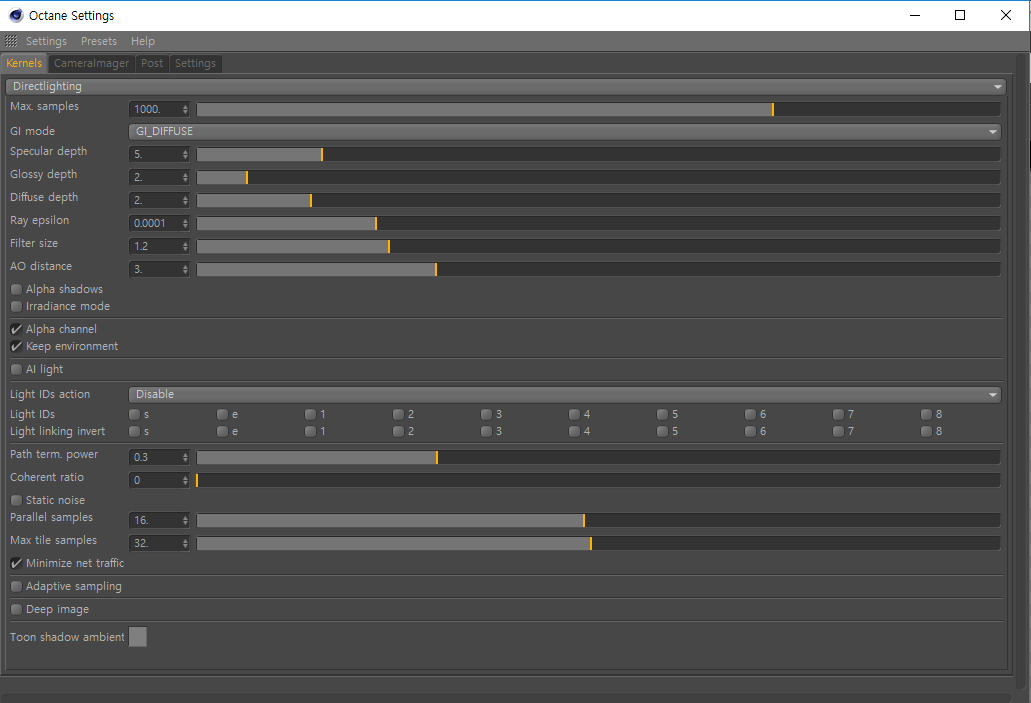Screen dimensions: 1031x703
Task: Check Light linking invert checkbox 7
Action: tap(838, 431)
